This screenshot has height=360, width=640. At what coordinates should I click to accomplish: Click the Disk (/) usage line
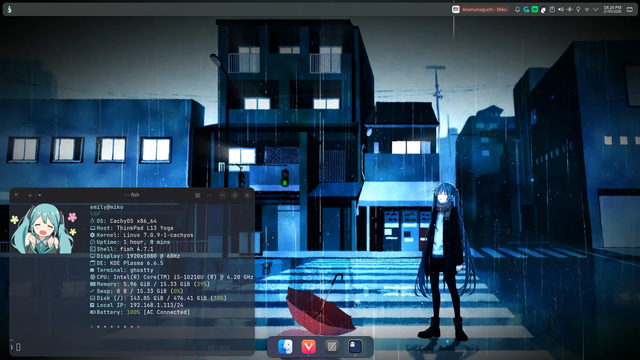tap(158, 298)
